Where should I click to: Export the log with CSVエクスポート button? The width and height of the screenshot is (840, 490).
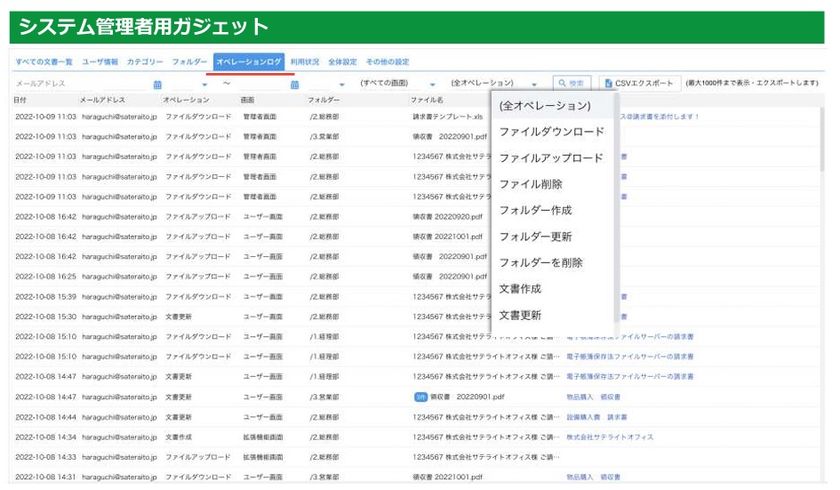click(639, 83)
